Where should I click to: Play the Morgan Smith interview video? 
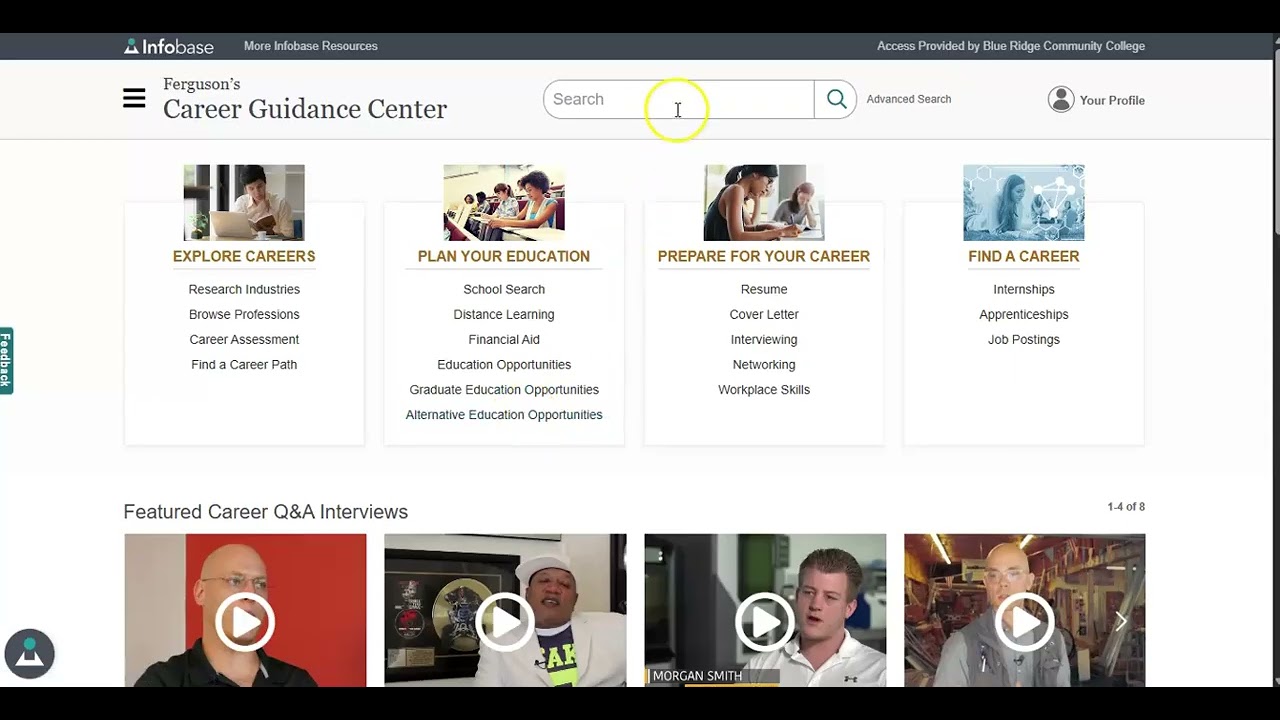click(x=765, y=622)
